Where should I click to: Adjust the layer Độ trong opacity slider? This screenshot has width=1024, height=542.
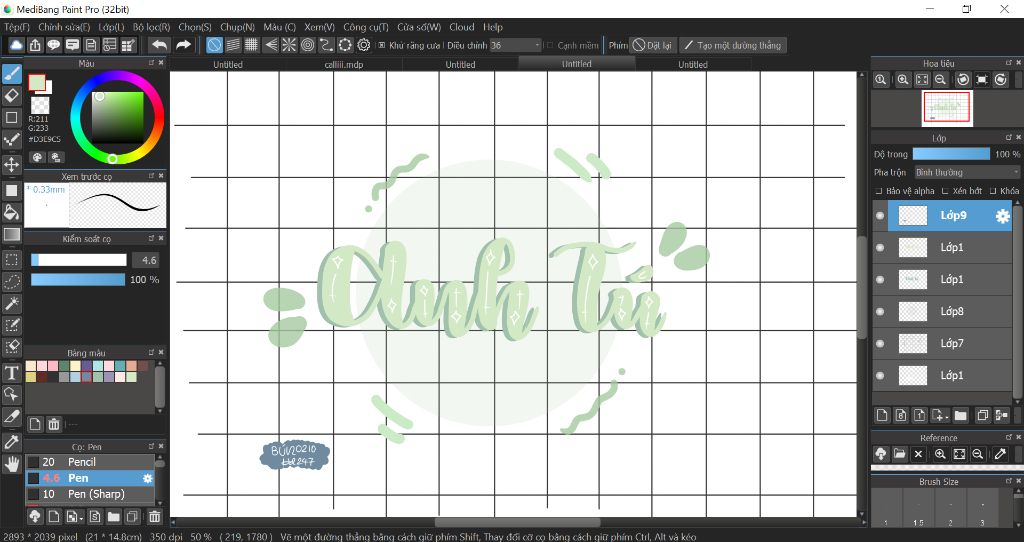951,154
